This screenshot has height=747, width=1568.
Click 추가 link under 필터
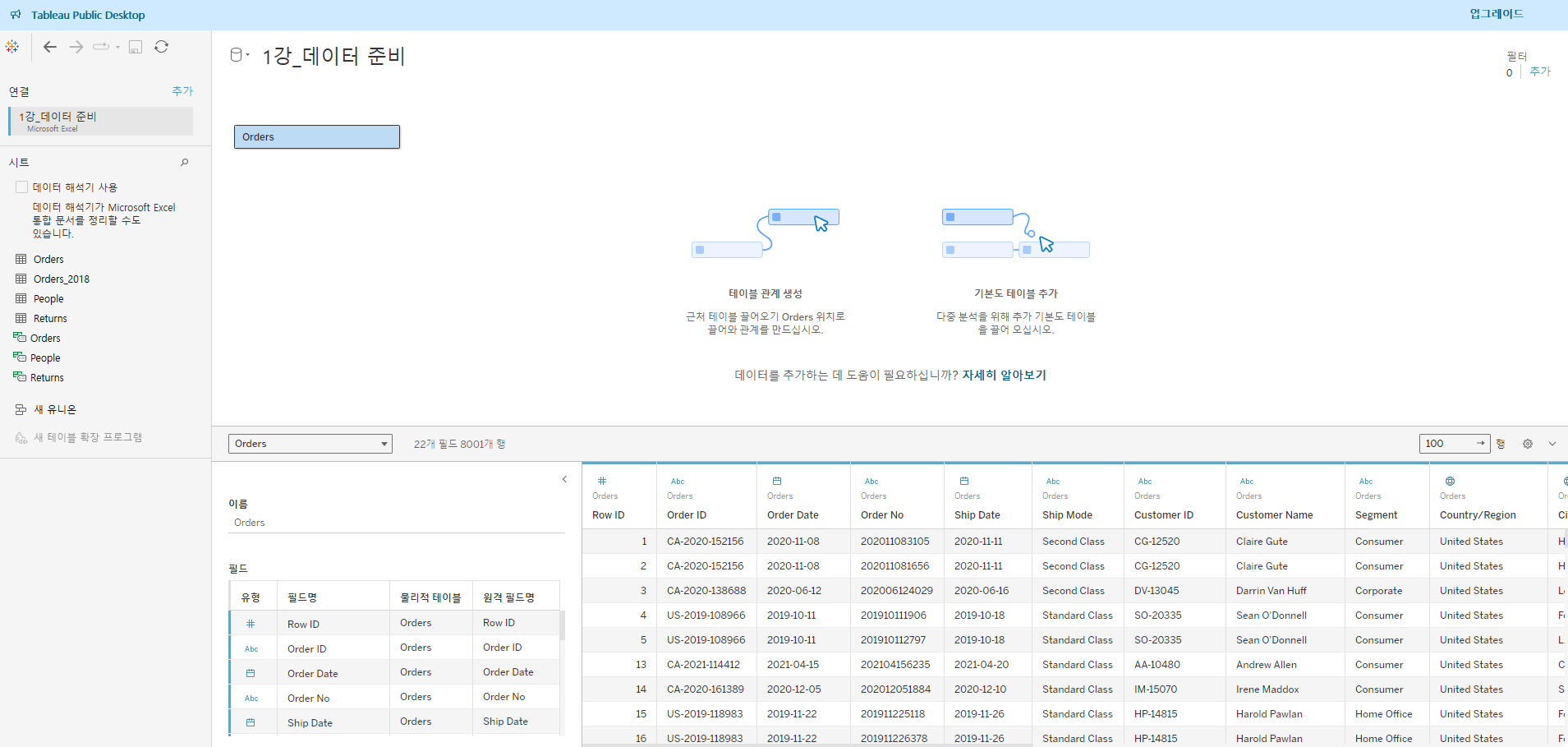[x=1540, y=72]
